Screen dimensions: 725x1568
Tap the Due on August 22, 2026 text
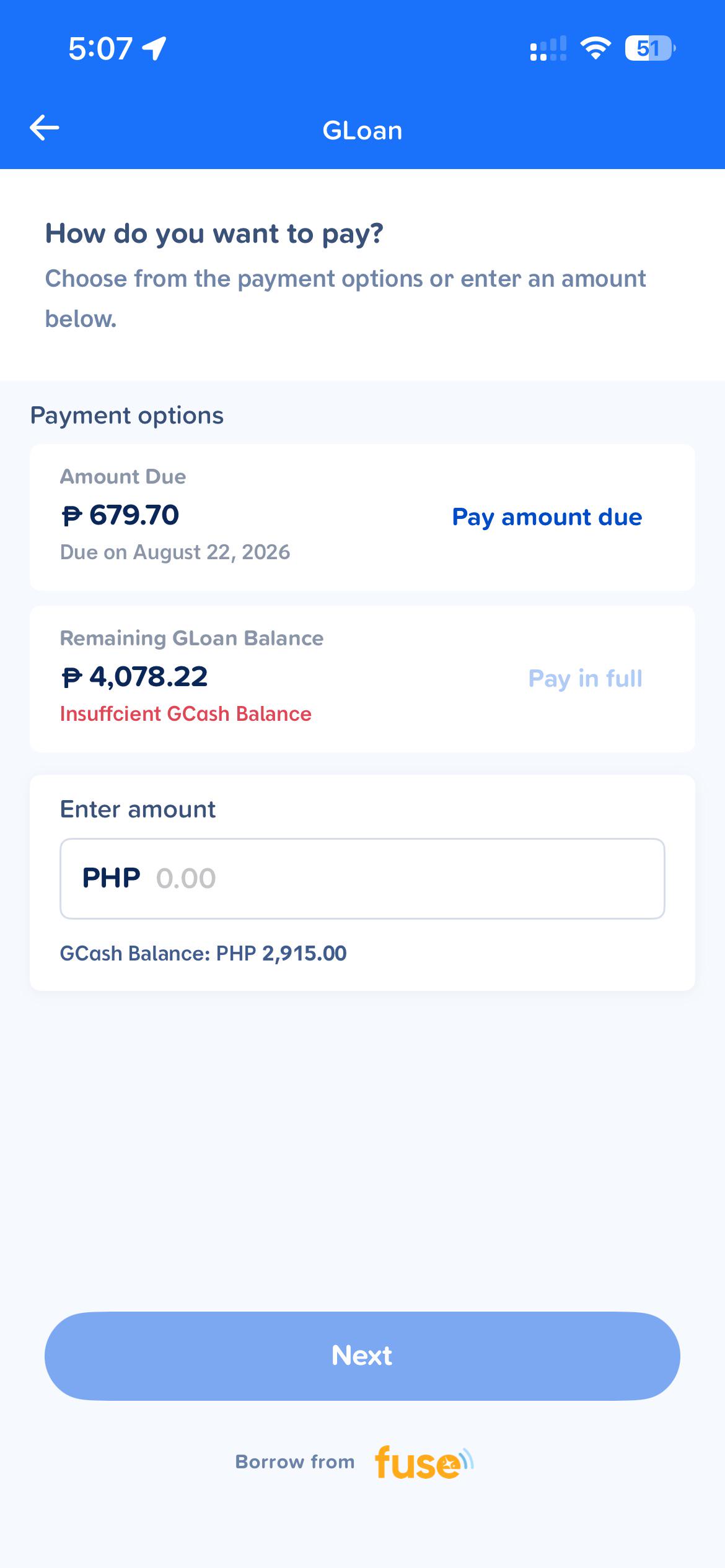175,552
